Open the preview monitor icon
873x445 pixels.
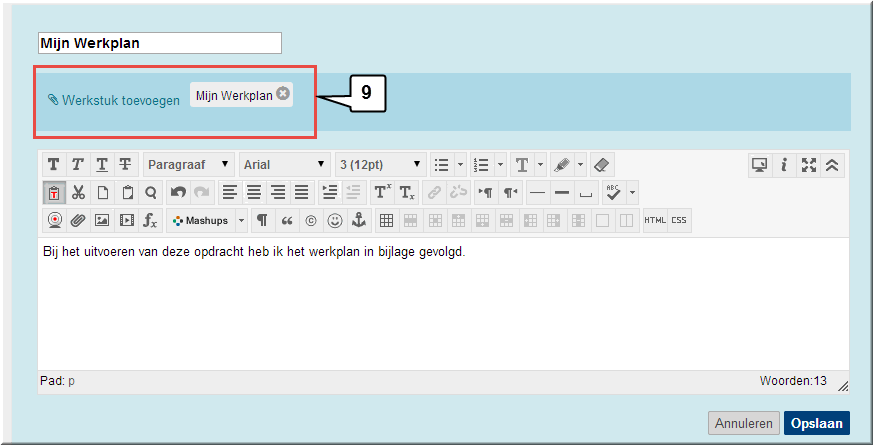pyautogui.click(x=760, y=165)
